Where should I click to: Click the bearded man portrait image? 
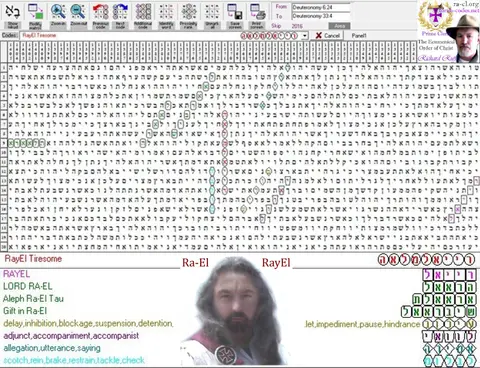pos(235,312)
